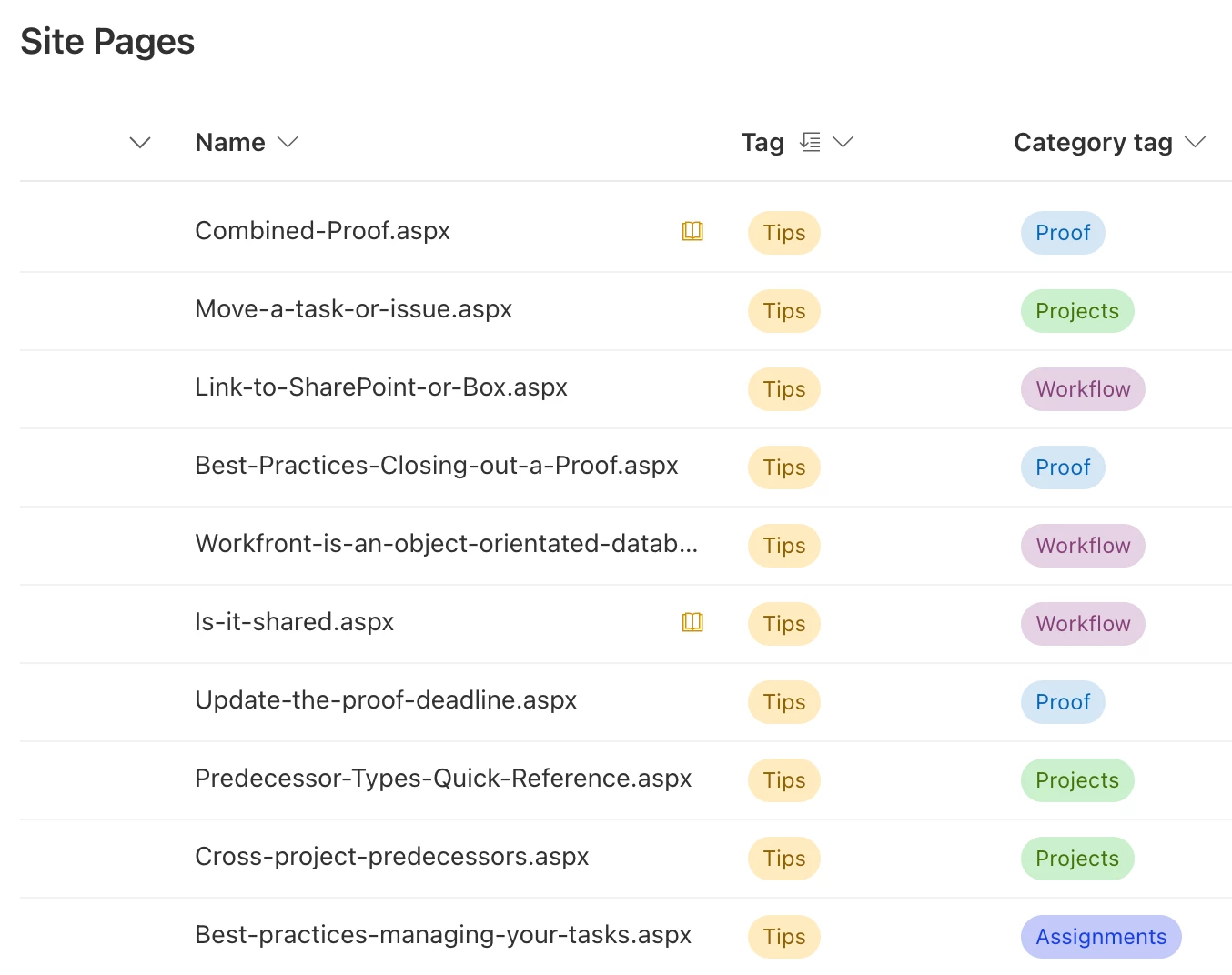Click the Site Pages title
The image size is (1232, 975).
[x=107, y=42]
